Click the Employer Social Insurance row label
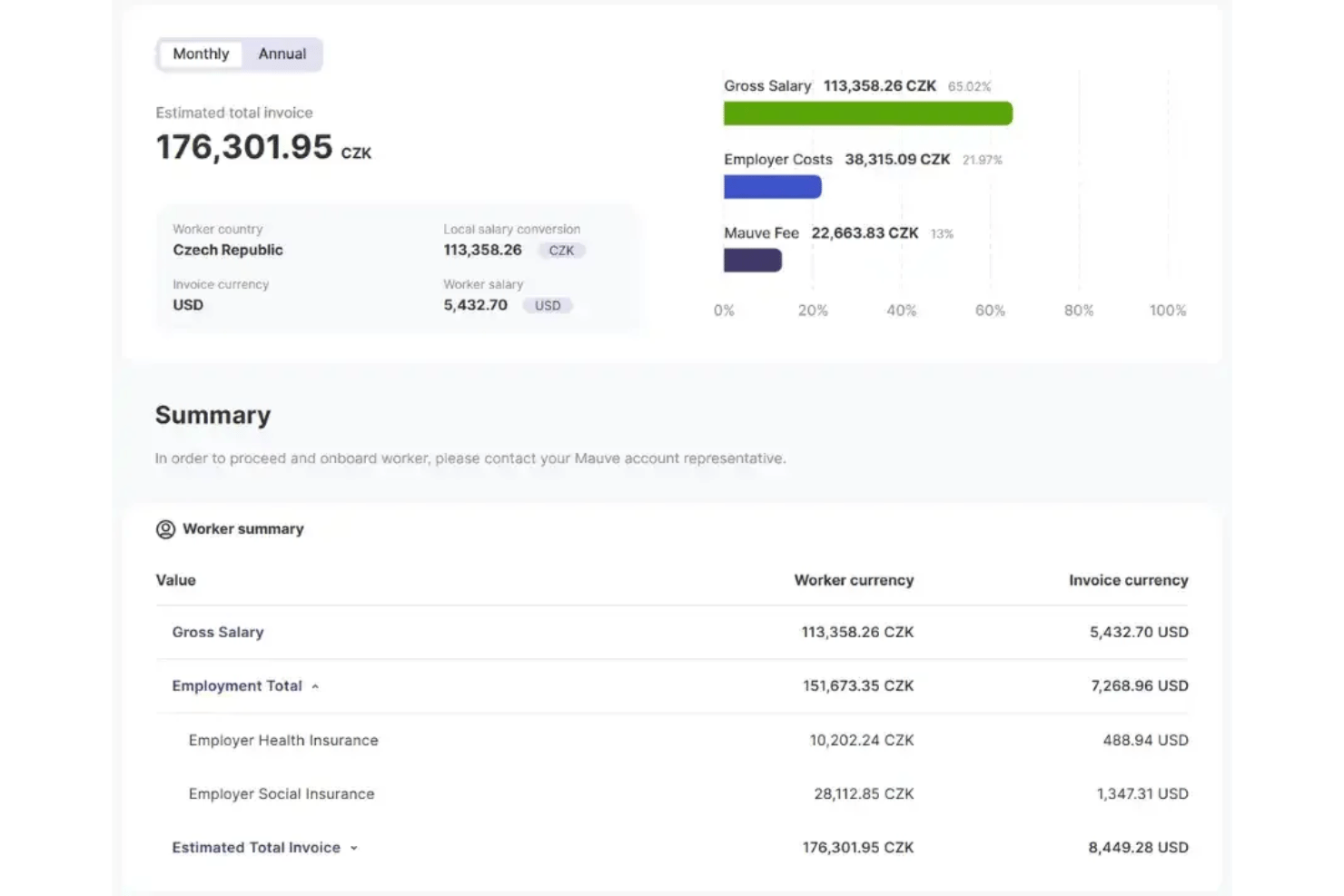Screen dimensions: 1344x896 coord(282,793)
